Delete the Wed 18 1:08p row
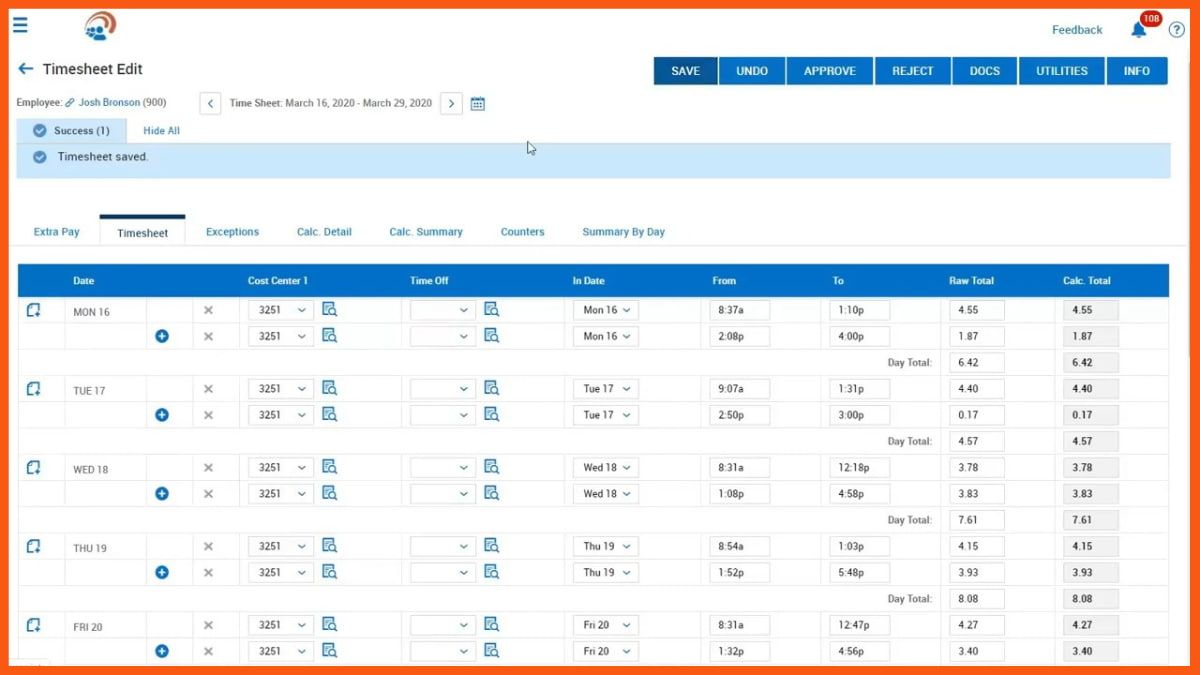1200x675 pixels. [x=208, y=494]
